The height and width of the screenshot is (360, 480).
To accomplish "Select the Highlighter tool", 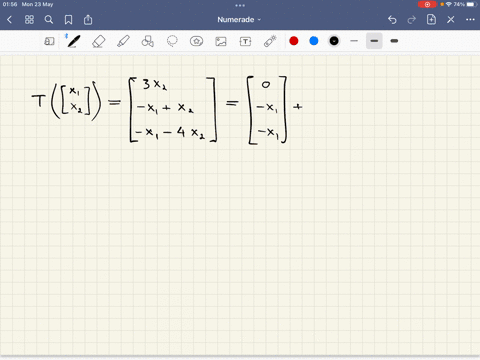I will 123,41.
